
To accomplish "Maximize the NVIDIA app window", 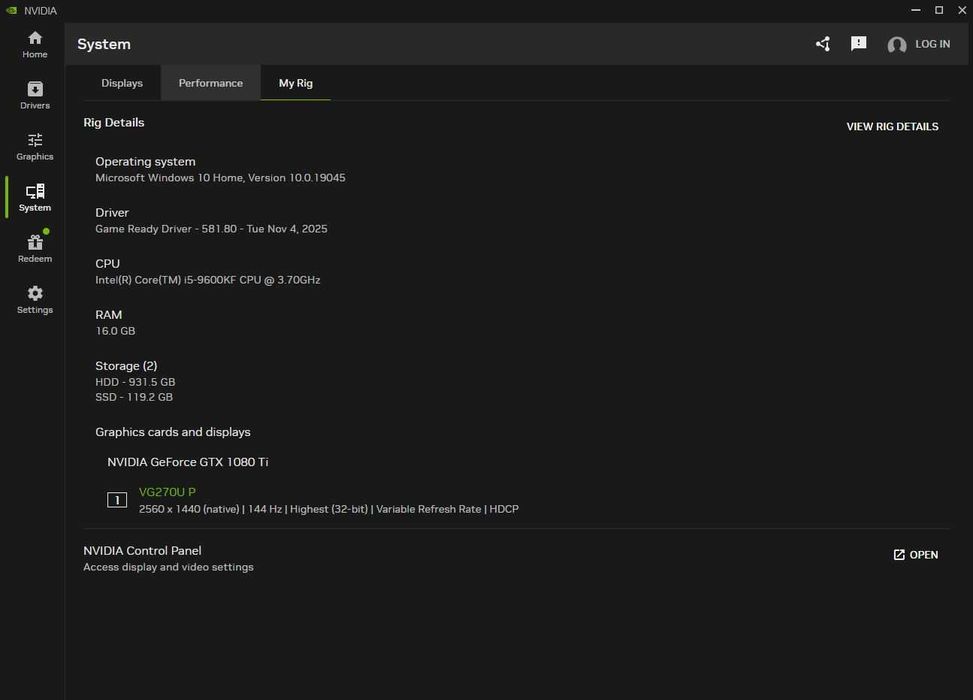I will (939, 10).
